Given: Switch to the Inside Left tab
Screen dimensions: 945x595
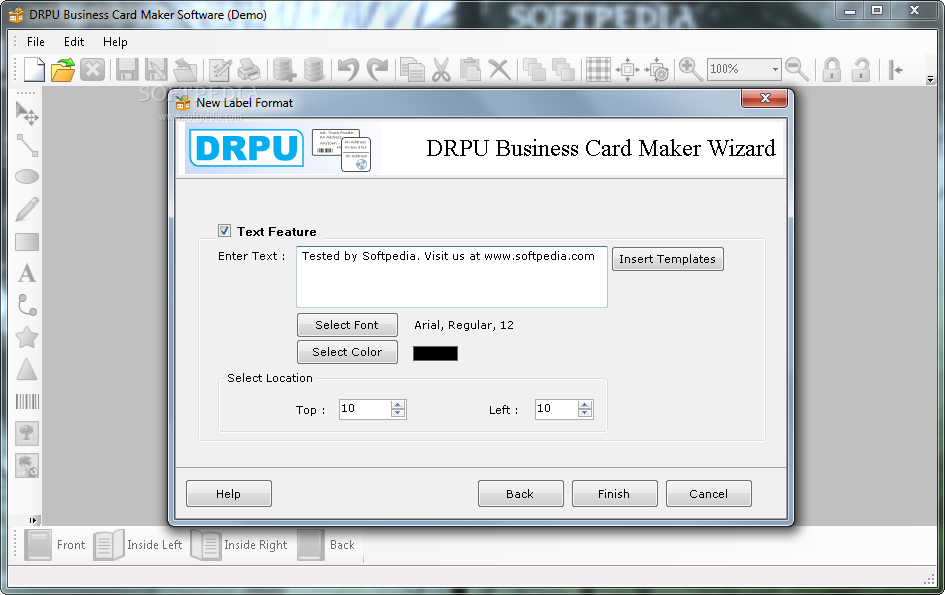Looking at the screenshot, I should click(138, 545).
